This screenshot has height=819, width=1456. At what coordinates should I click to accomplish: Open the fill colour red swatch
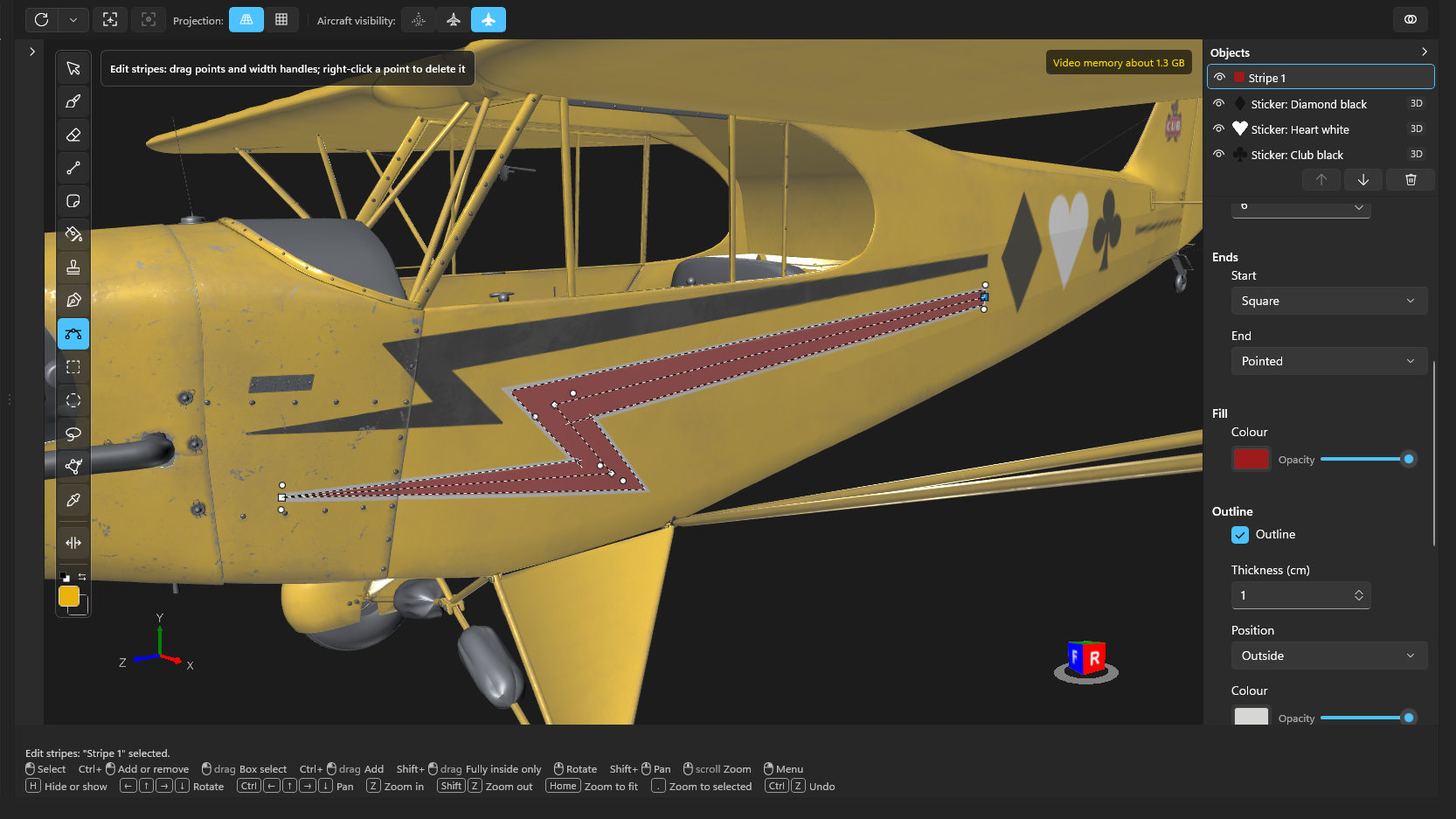(x=1251, y=459)
